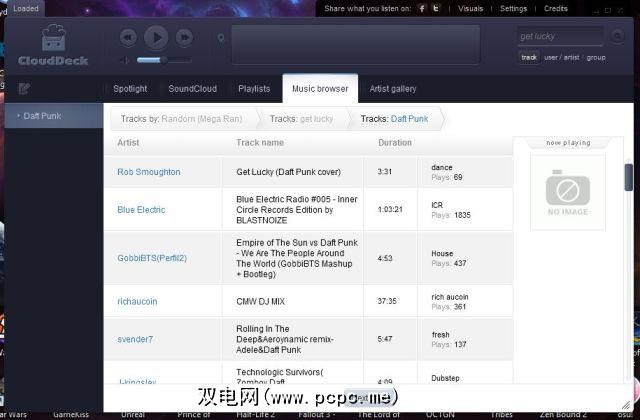Click the now playing panel label

point(568,143)
